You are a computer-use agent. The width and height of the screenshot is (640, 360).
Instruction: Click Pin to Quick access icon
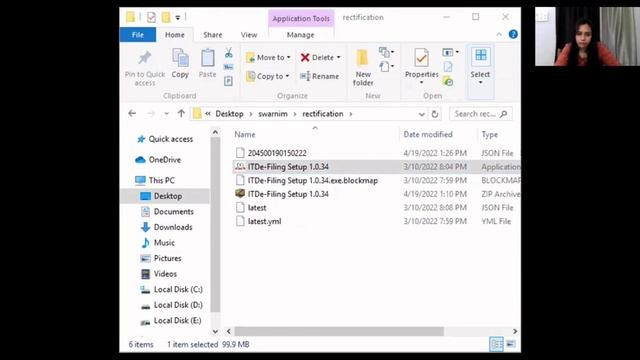[x=144, y=58]
